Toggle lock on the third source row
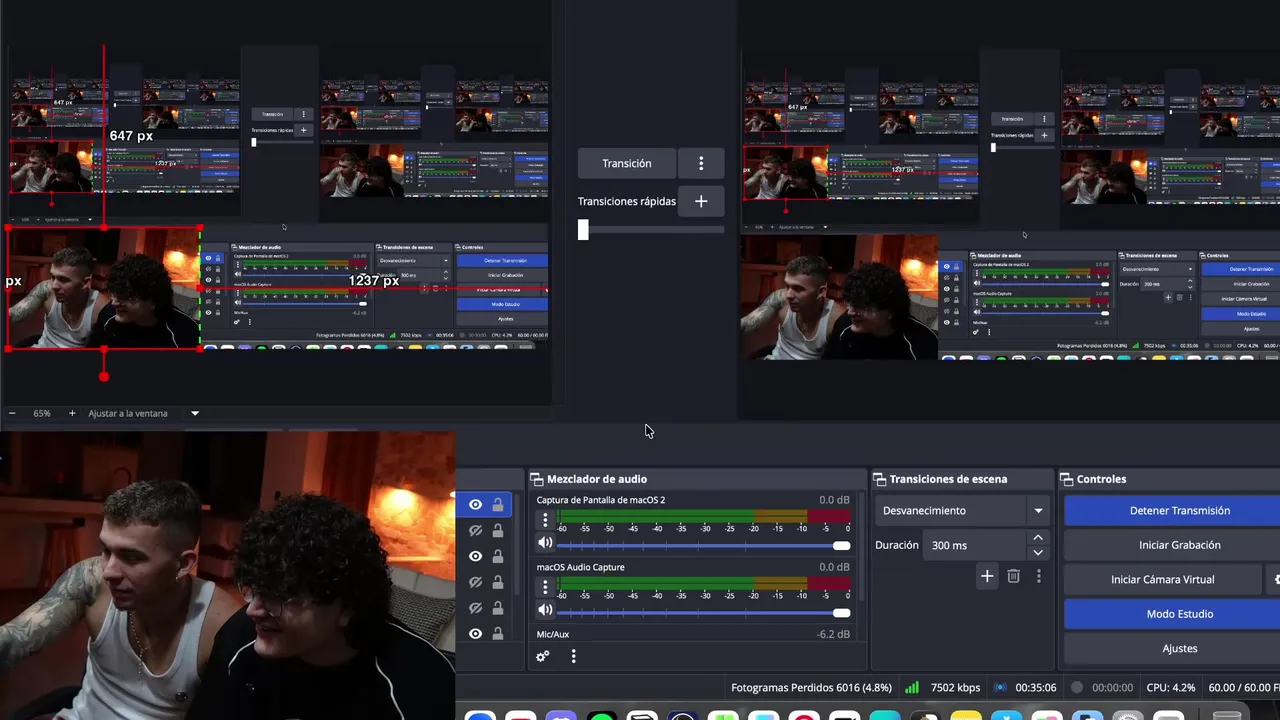The height and width of the screenshot is (720, 1280). click(x=498, y=556)
